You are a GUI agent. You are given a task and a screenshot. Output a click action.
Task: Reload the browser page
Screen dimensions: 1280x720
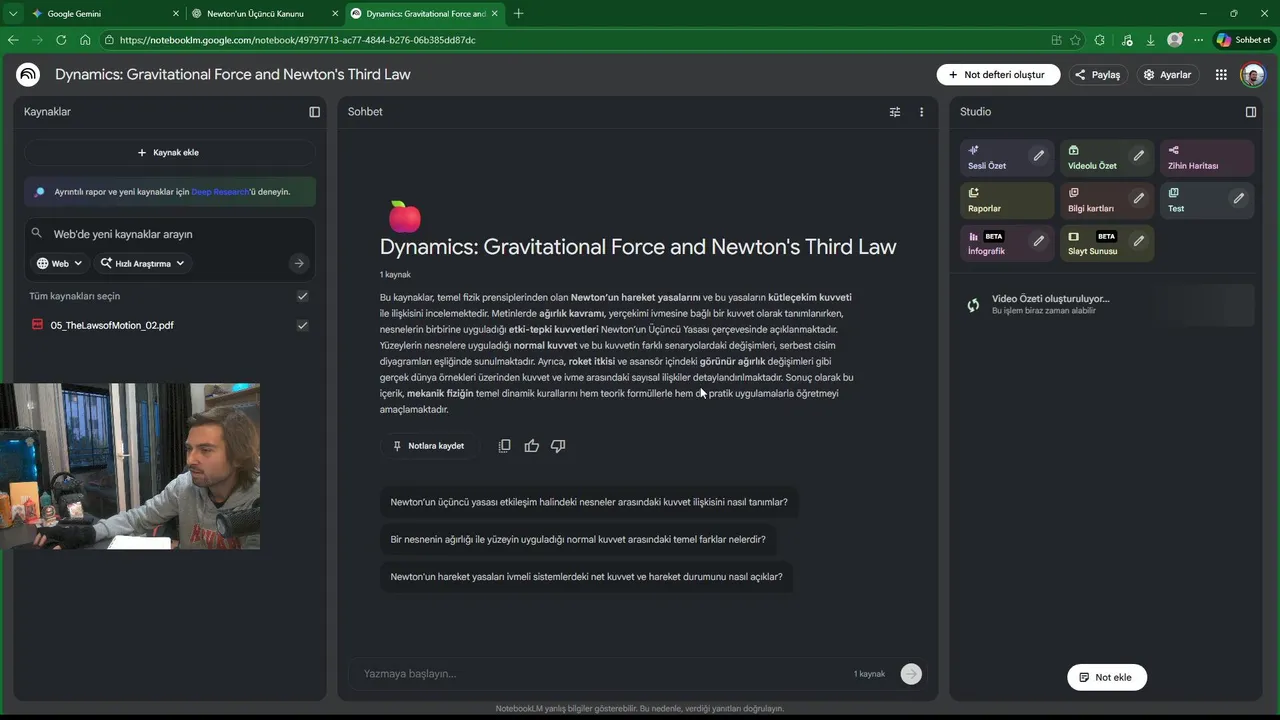[x=61, y=40]
